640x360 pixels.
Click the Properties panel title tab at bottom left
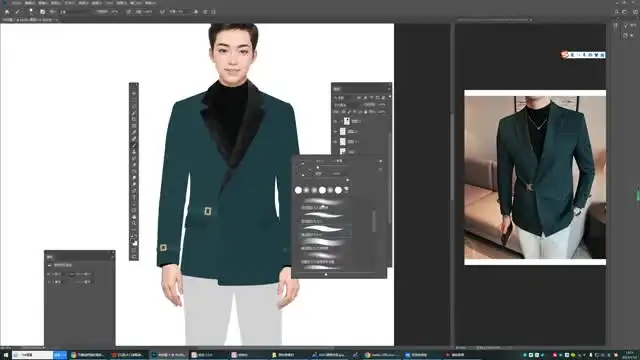click(49, 257)
